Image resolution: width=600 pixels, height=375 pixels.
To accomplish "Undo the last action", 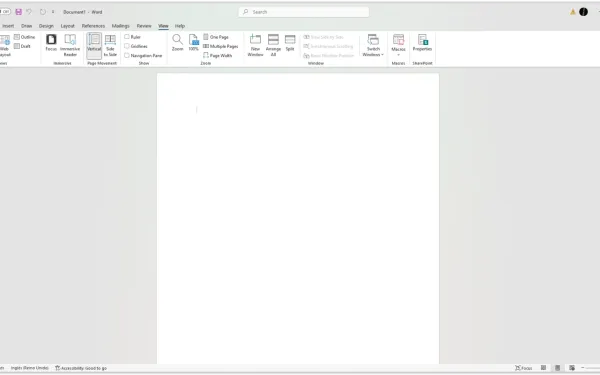I will click(29, 12).
